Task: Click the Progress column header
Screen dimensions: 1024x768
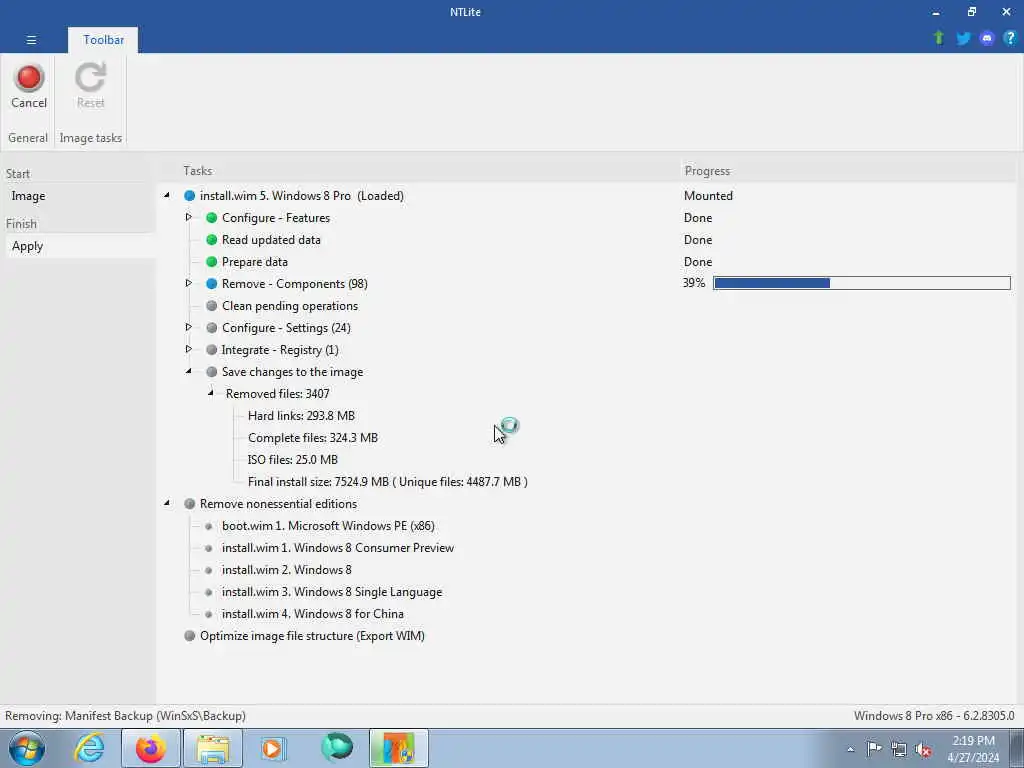Action: (x=707, y=170)
